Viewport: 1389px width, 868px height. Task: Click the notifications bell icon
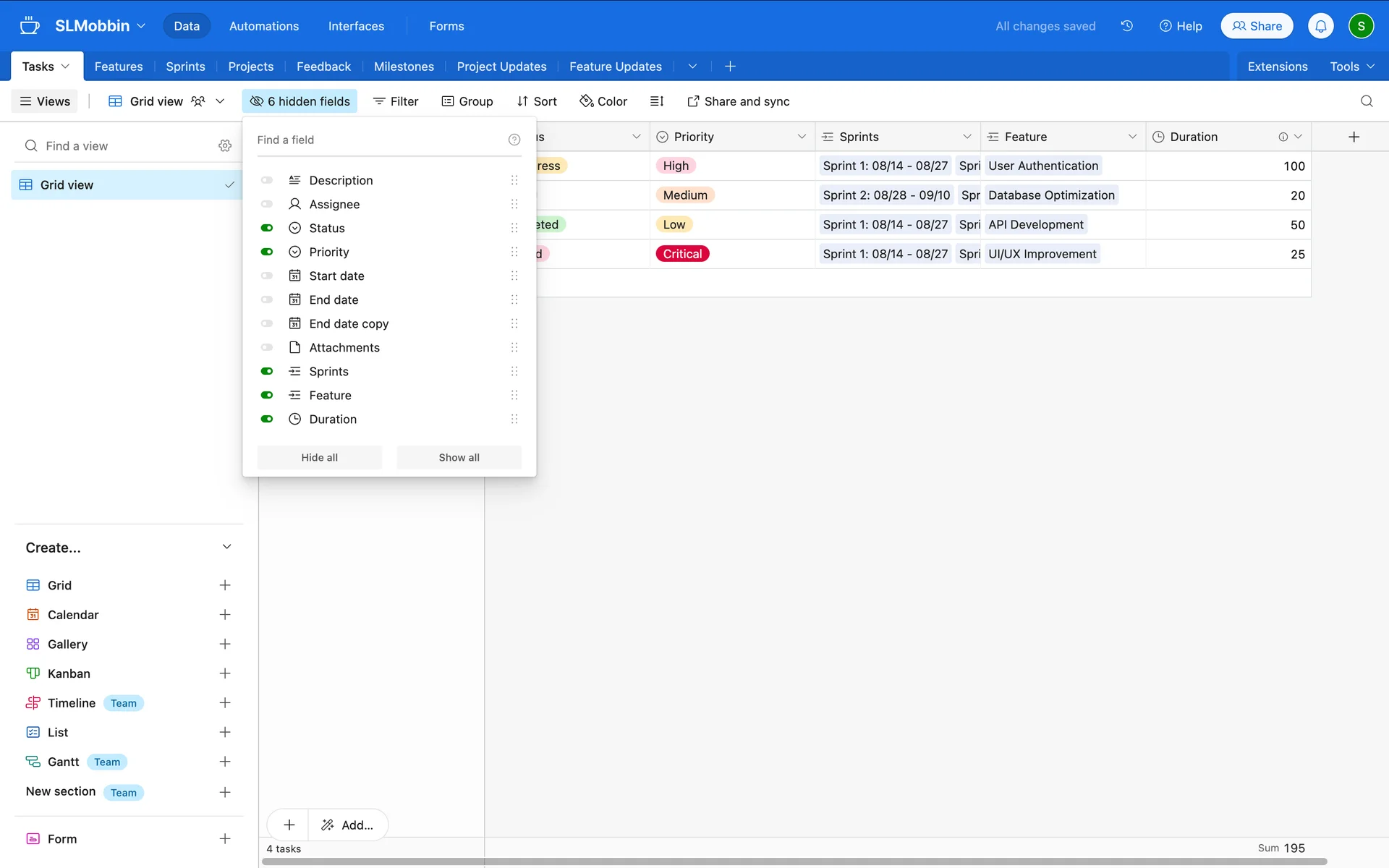[1320, 26]
